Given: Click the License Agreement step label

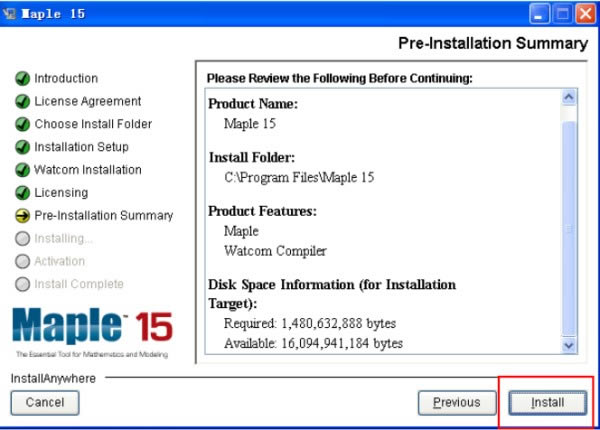Looking at the screenshot, I should coord(88,101).
